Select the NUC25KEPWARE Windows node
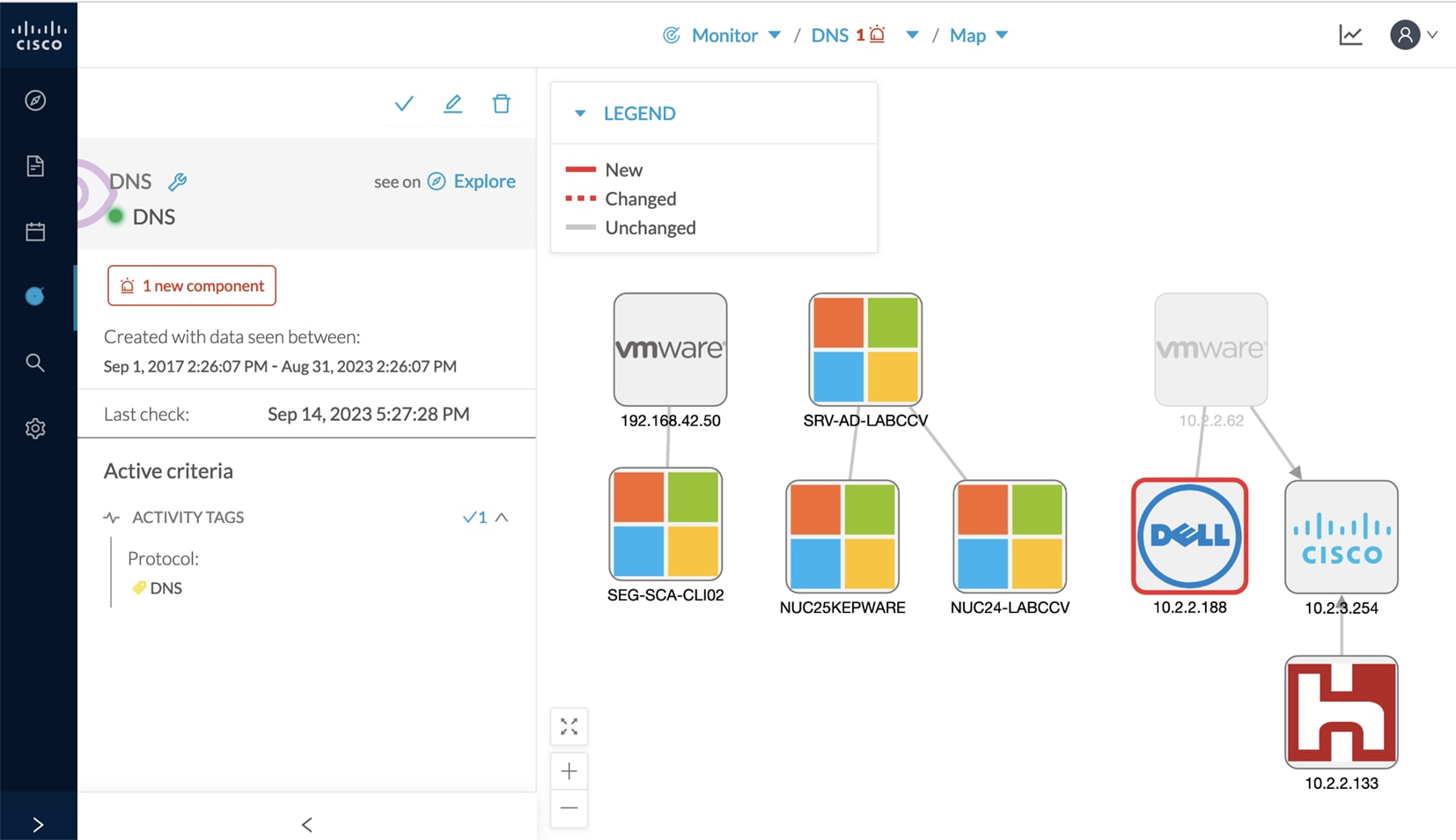Screen dimensions: 1456x840 point(842,536)
